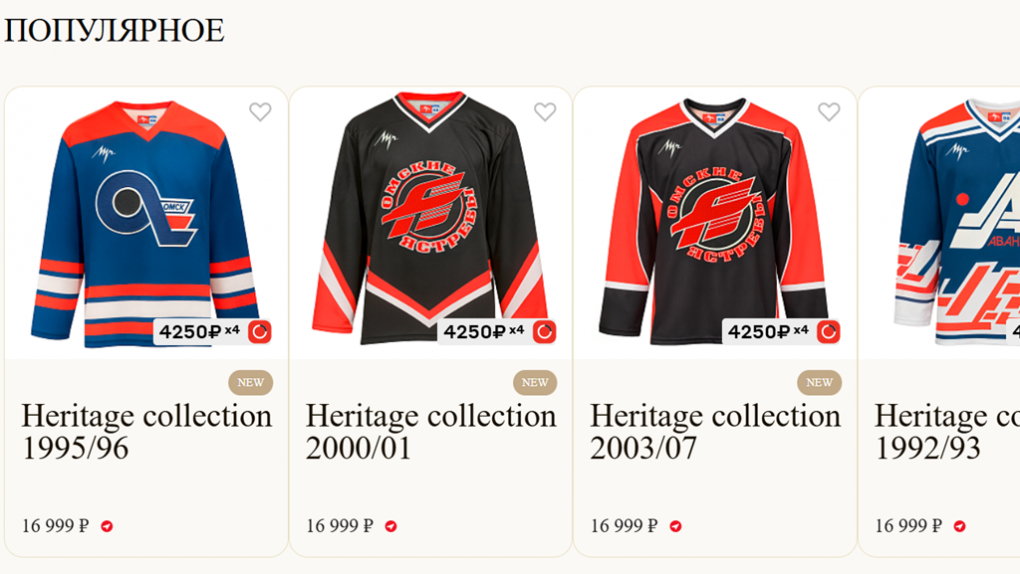Click installment icon on 2000/01 jersey image
This screenshot has width=1020, height=574.
[544, 332]
